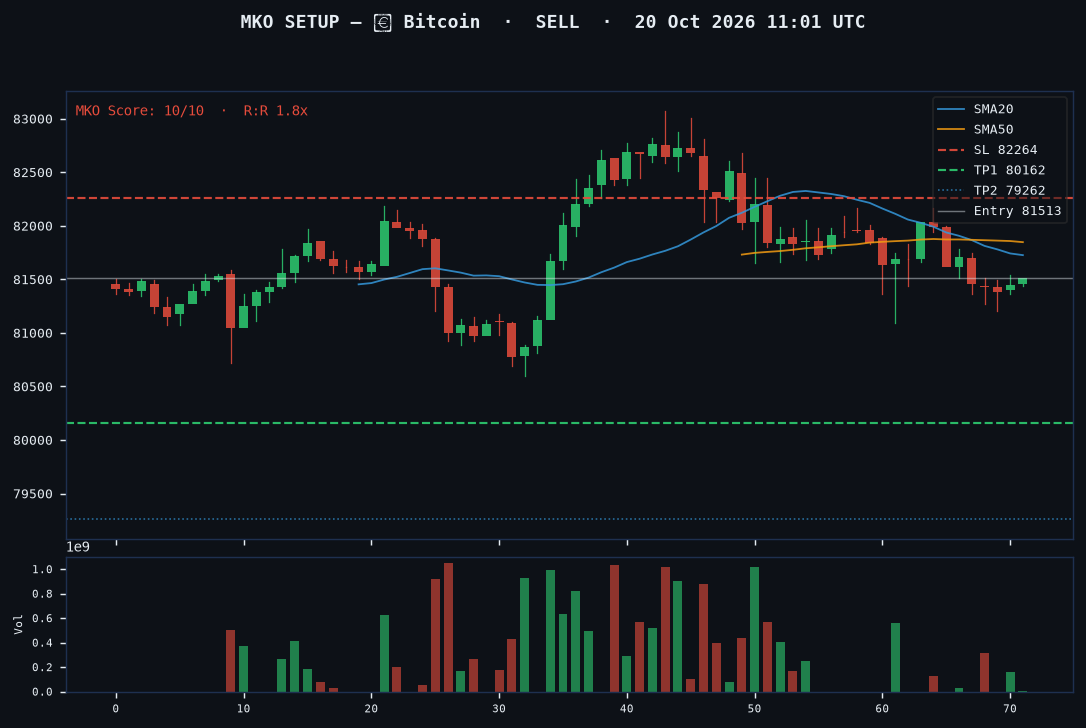Click the 20 Oct 2026 11:01 UTC timestamp

[x=749, y=22]
